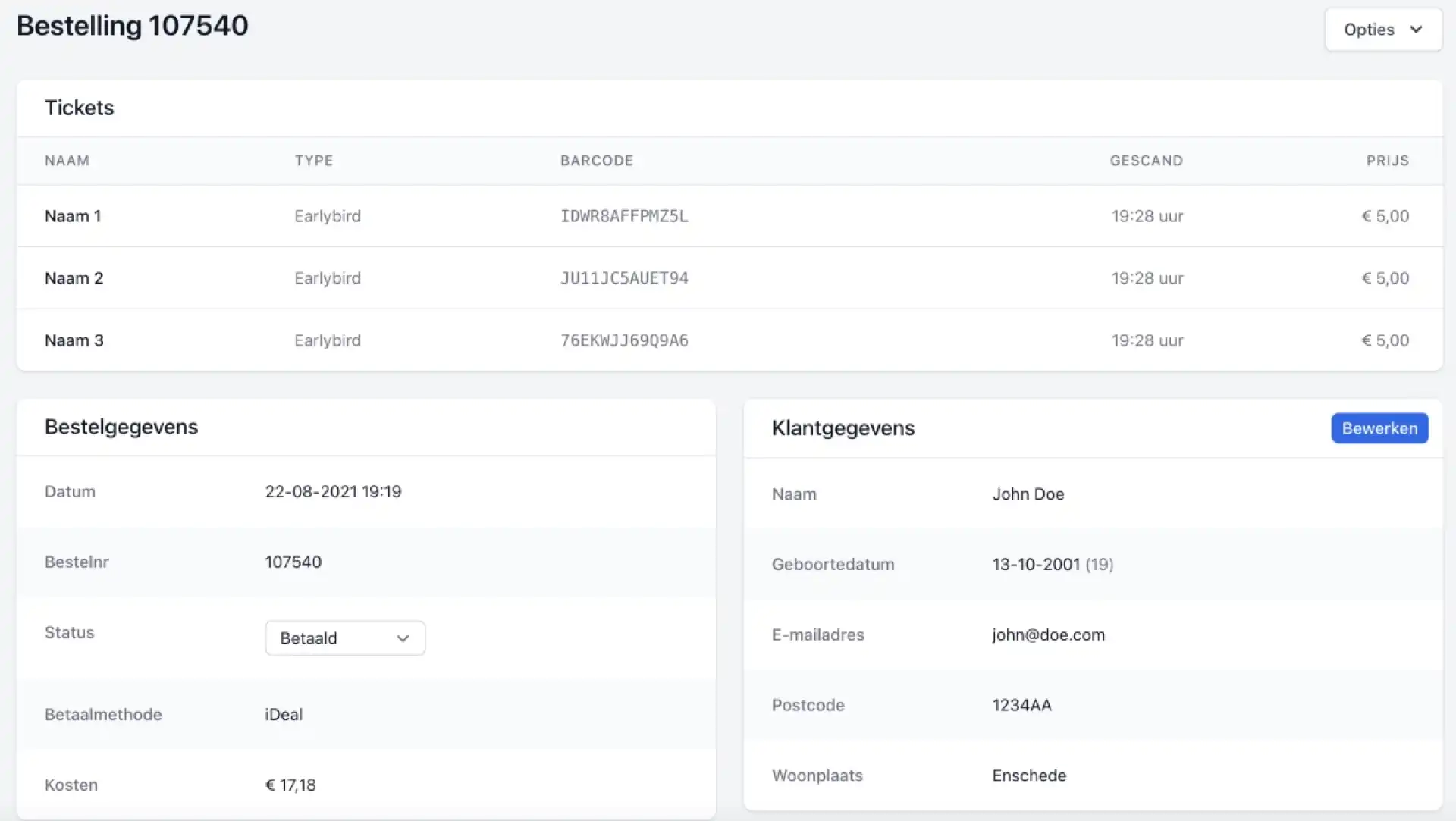Click the Status dropdown chevron icon
This screenshot has height=821, width=1456.
pyautogui.click(x=403, y=638)
